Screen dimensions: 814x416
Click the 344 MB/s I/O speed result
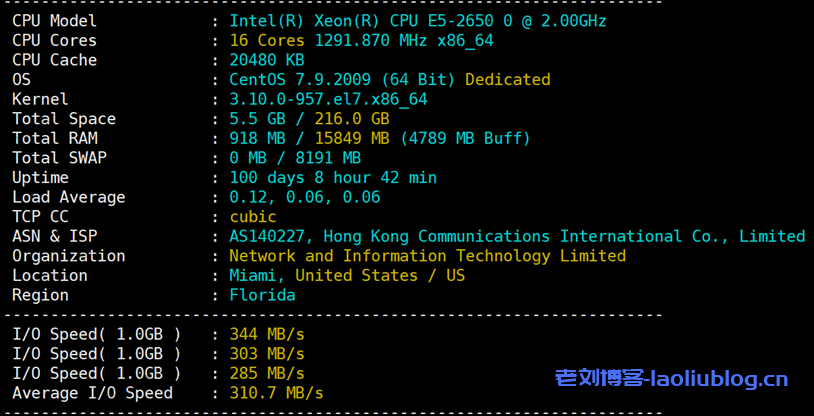pos(267,334)
